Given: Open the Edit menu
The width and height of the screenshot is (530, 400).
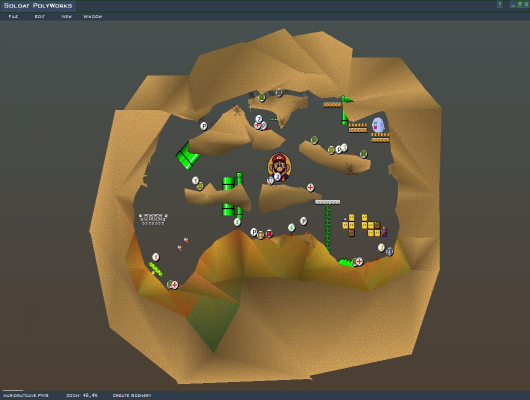Looking at the screenshot, I should [x=40, y=17].
